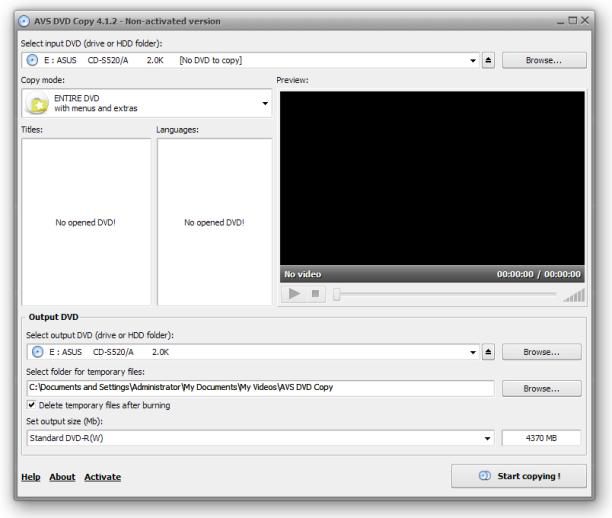
Task: Click the Activate link
Action: 102,477
